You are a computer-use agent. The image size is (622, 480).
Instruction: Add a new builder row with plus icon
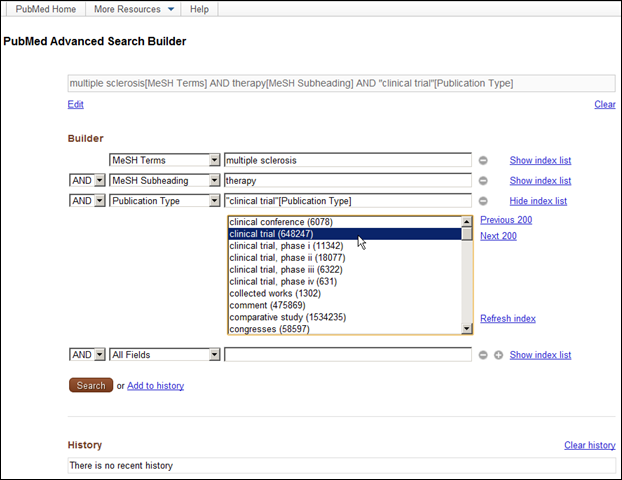(x=498, y=355)
